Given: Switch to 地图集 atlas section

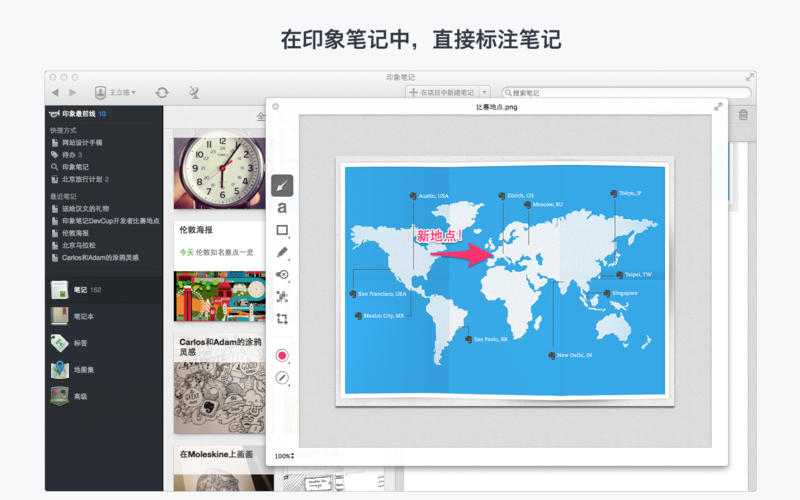Looking at the screenshot, I should pyautogui.click(x=82, y=370).
